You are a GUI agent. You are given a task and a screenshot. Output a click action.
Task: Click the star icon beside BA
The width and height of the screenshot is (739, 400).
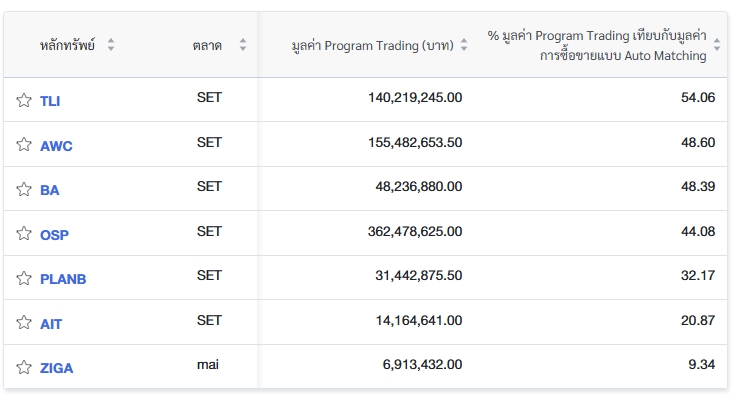pos(24,189)
